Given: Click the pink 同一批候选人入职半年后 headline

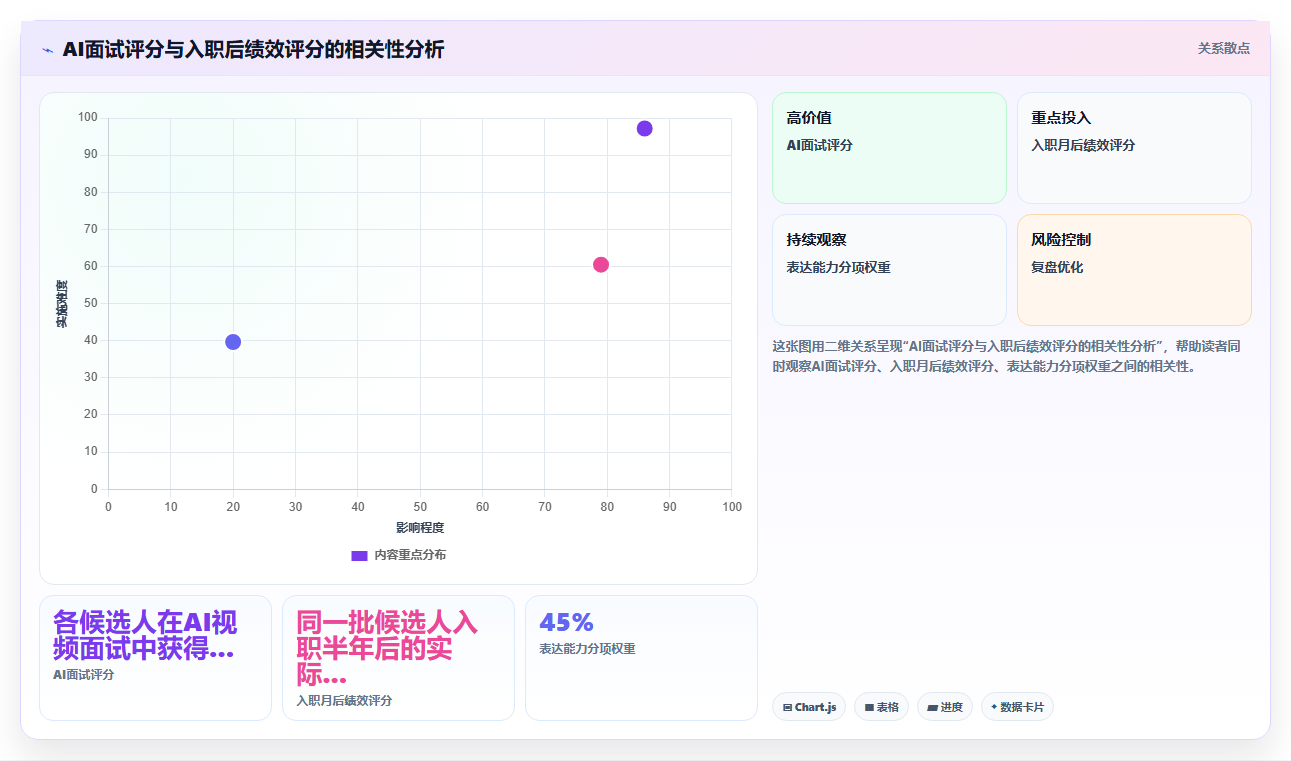Looking at the screenshot, I should pos(387,648).
